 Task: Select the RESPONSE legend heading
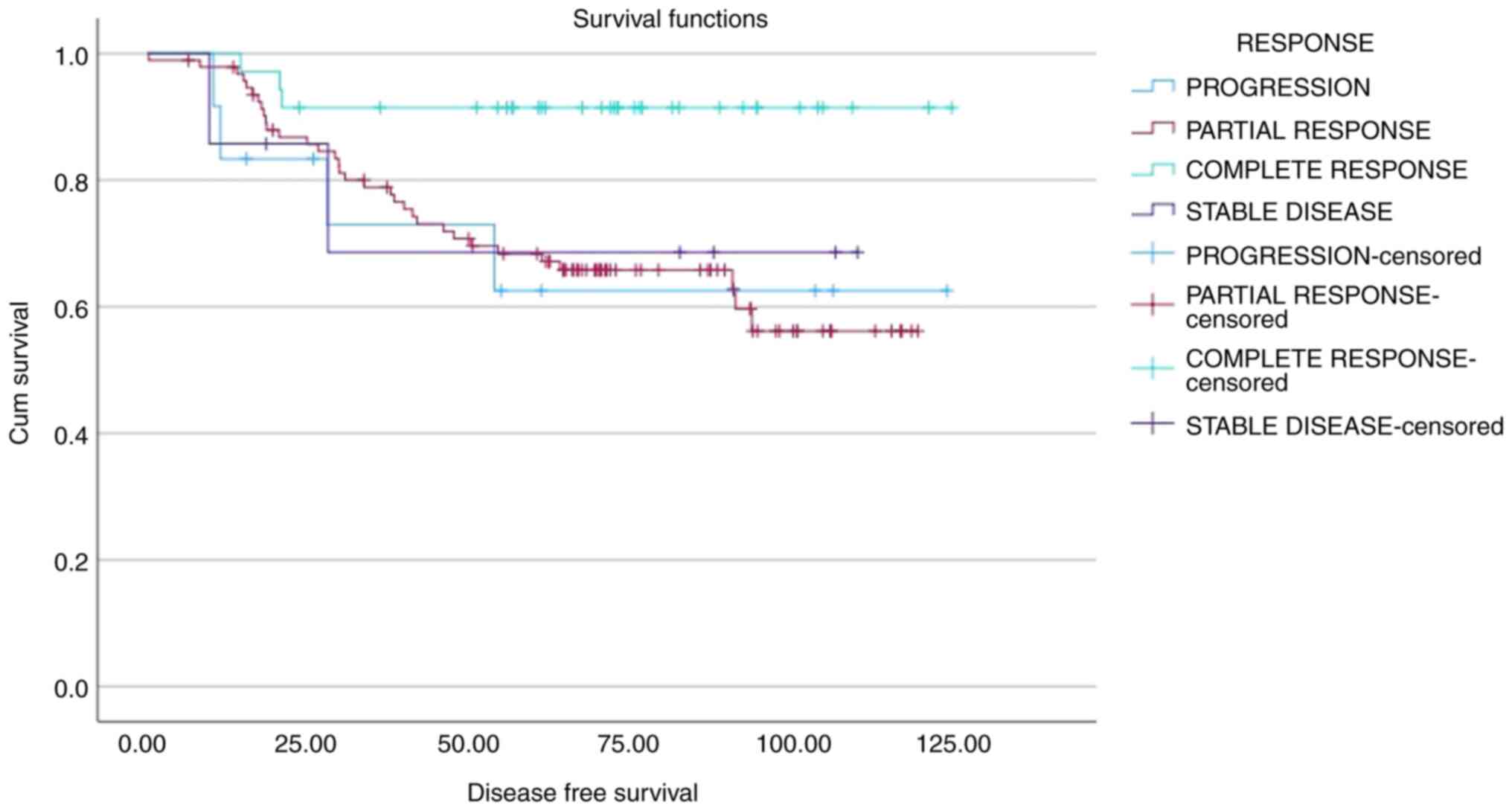[x=1304, y=43]
